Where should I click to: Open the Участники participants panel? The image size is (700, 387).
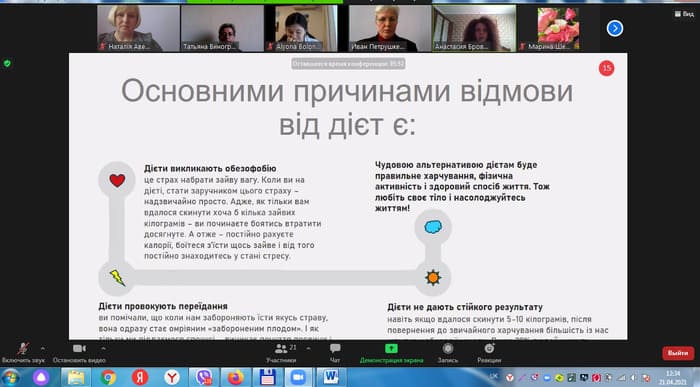point(281,353)
